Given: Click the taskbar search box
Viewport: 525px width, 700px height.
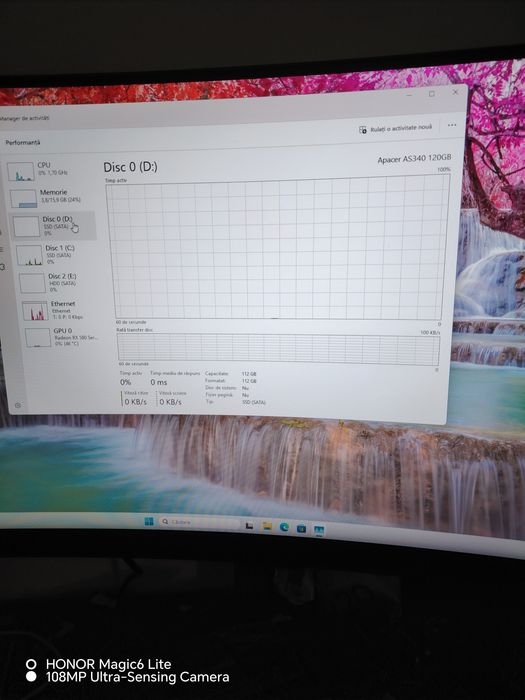Looking at the screenshot, I should pos(200,523).
